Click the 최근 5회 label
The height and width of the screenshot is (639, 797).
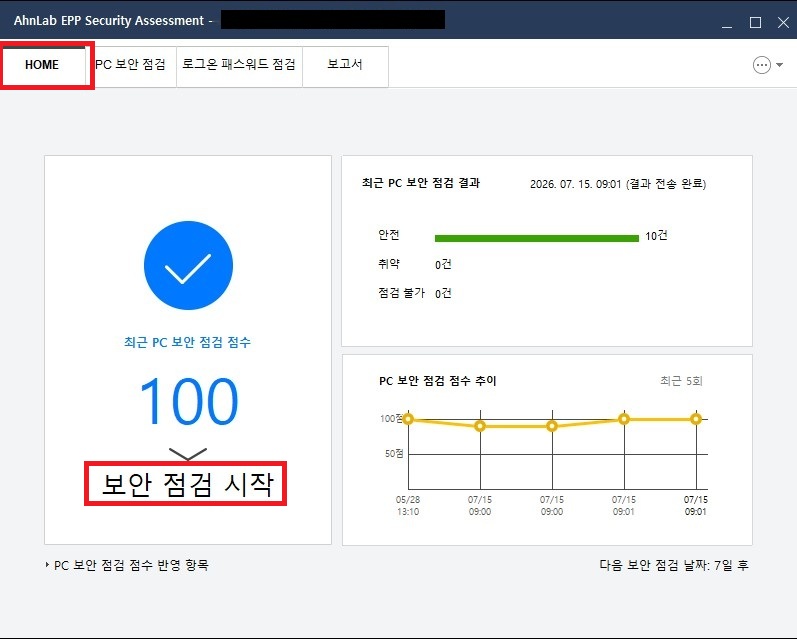tap(681, 381)
